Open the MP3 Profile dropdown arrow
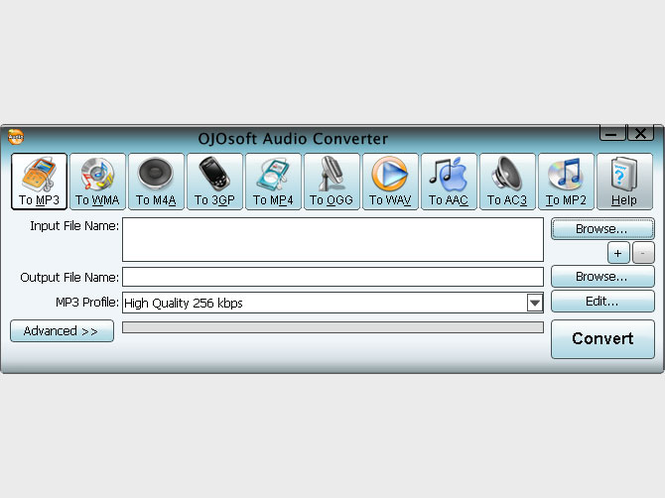 [535, 303]
